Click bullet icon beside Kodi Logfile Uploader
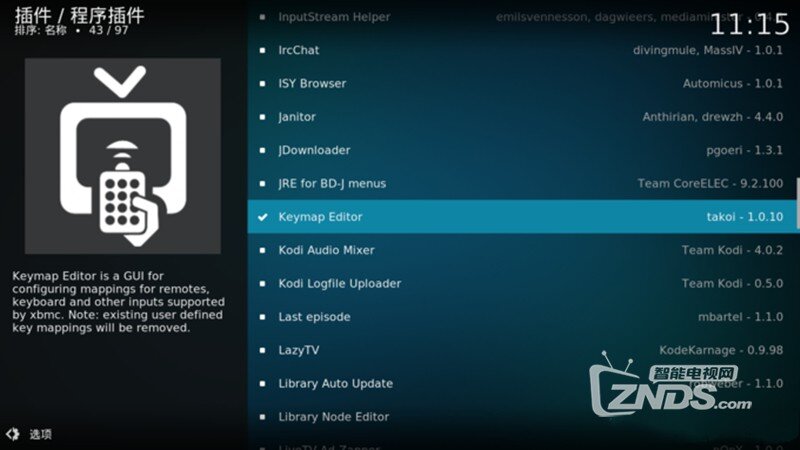Image resolution: width=800 pixels, height=450 pixels. pos(262,284)
